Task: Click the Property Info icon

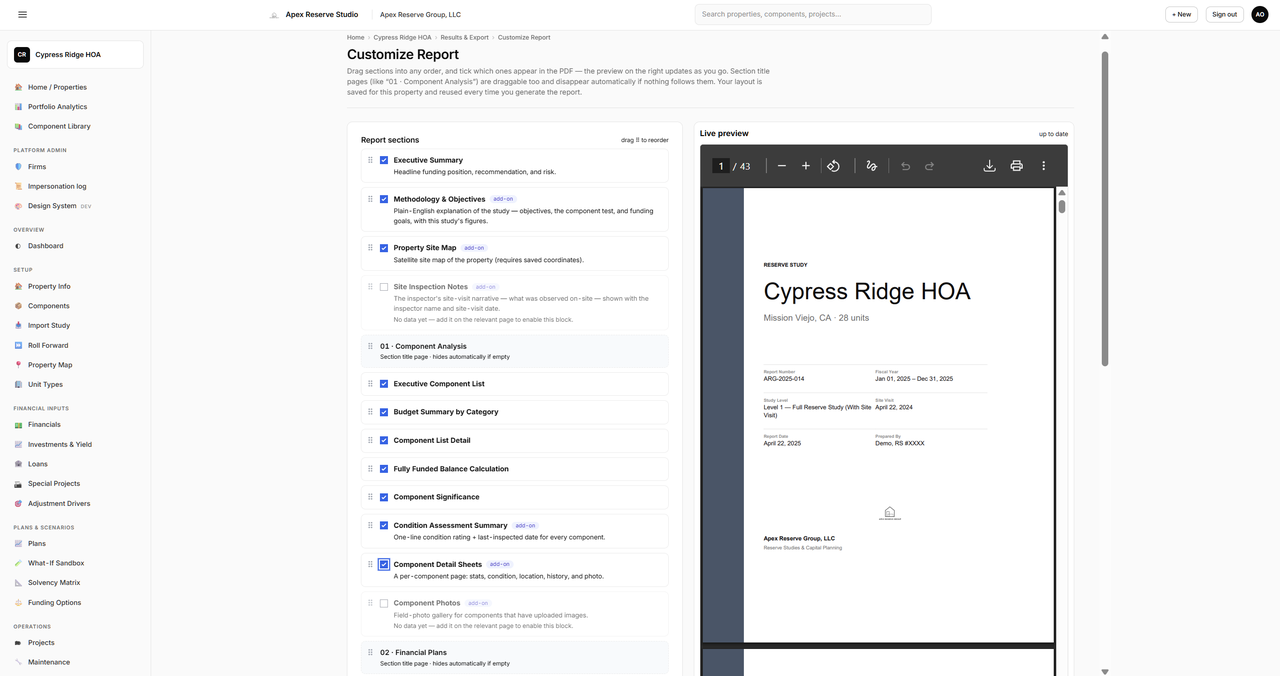Action: [x=18, y=286]
